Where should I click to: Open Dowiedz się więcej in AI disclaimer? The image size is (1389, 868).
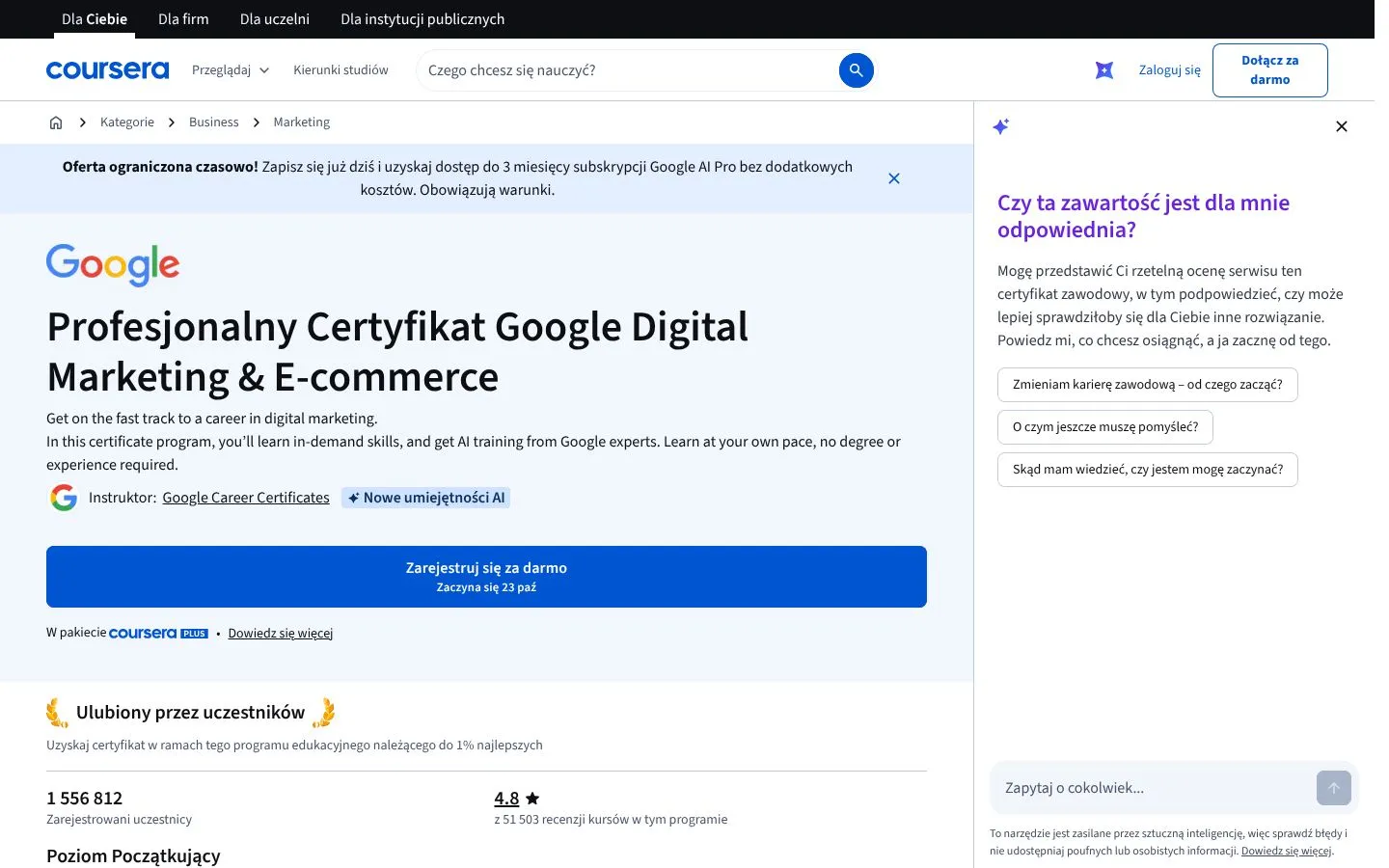coord(1286,851)
